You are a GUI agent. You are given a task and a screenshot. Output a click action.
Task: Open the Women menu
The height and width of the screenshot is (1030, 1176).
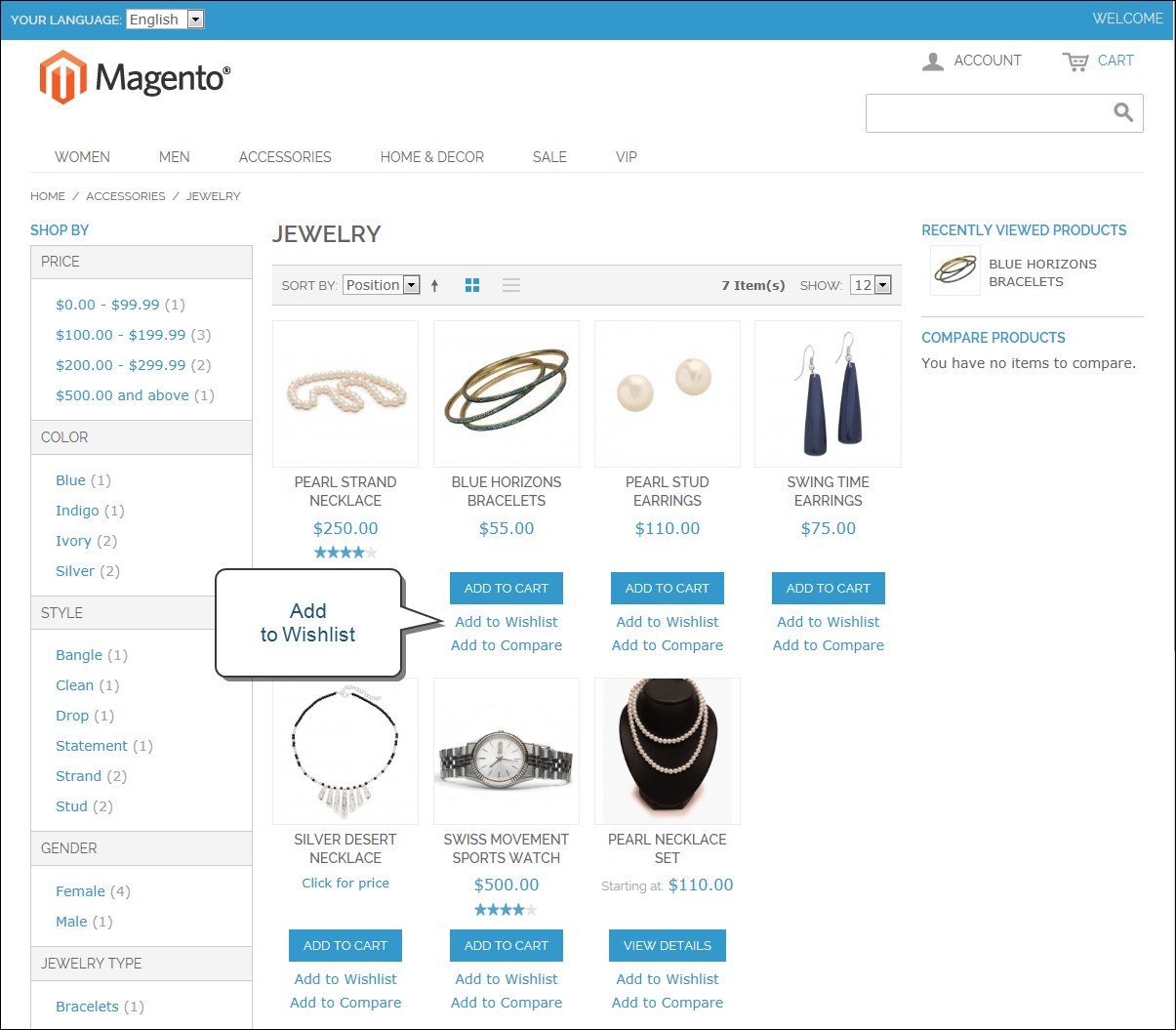82,157
